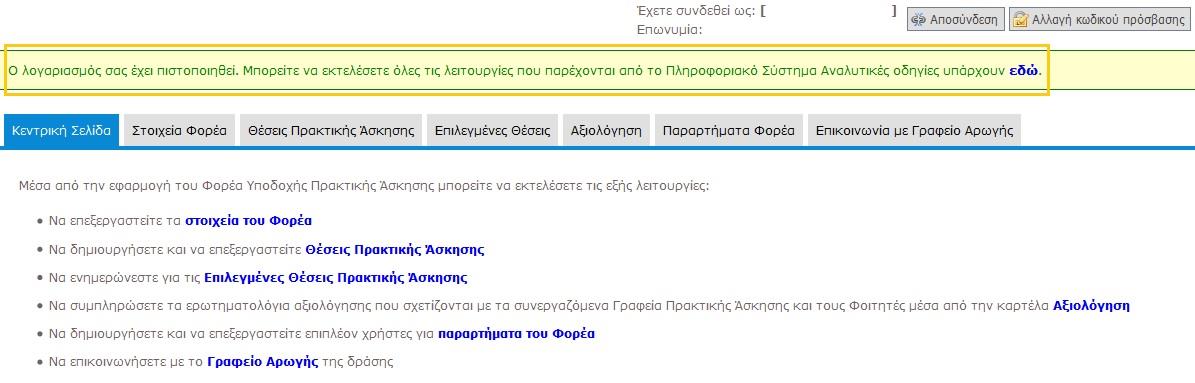Go to the Επιλεγμένες Θέσεις tab
Image resolution: width=1195 pixels, height=383 pixels.
pos(492,130)
